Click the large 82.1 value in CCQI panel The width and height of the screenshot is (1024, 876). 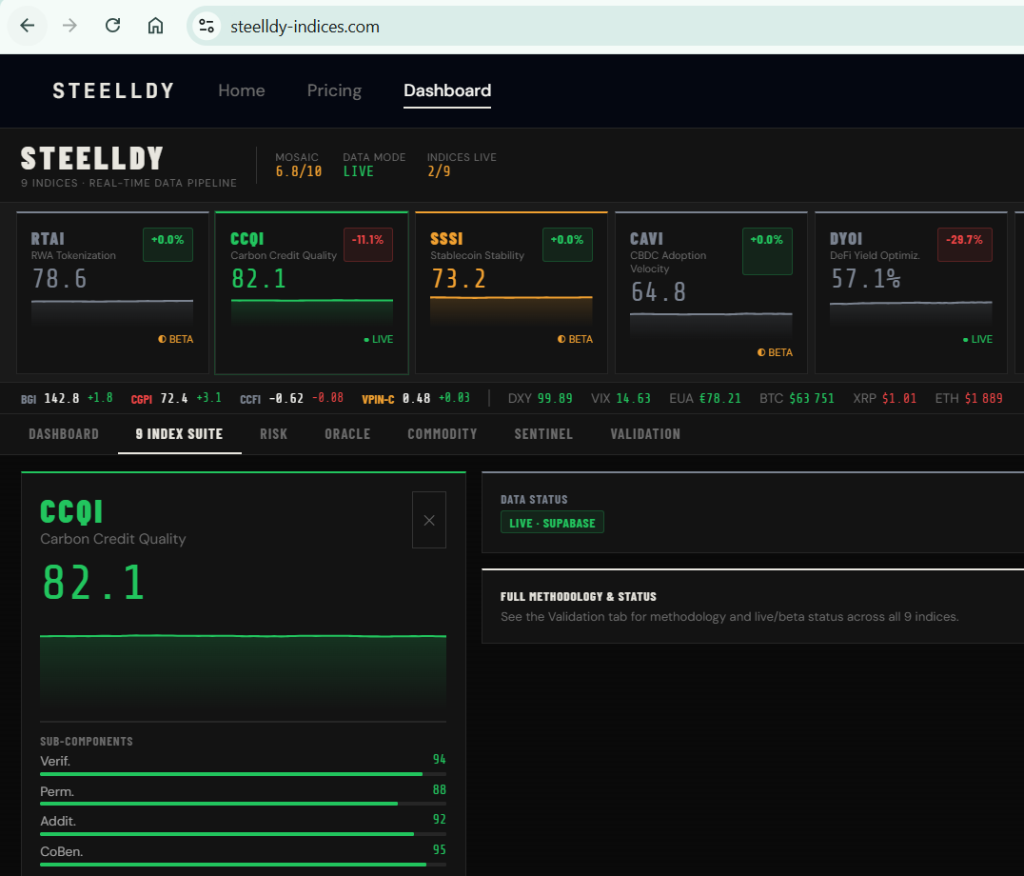pos(93,582)
